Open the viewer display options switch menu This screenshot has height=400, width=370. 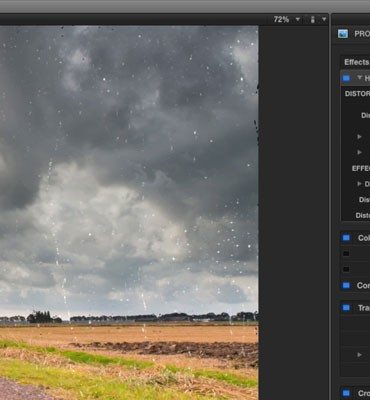[x=318, y=20]
